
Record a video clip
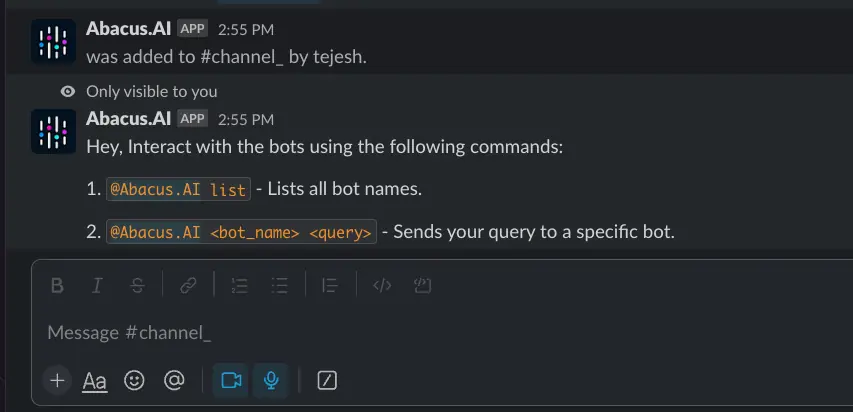pyautogui.click(x=232, y=380)
